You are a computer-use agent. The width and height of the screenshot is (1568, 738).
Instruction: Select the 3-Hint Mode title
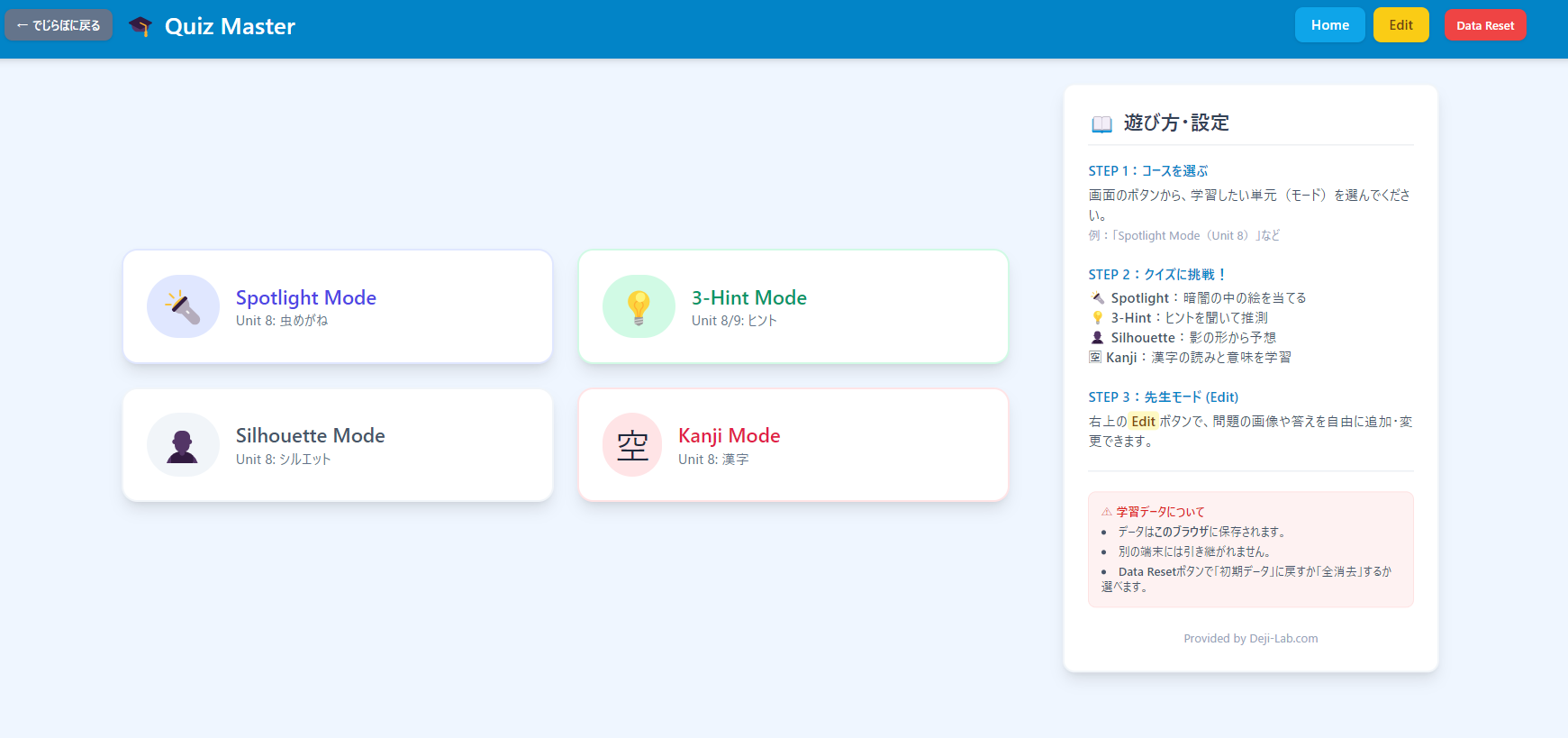coord(748,297)
